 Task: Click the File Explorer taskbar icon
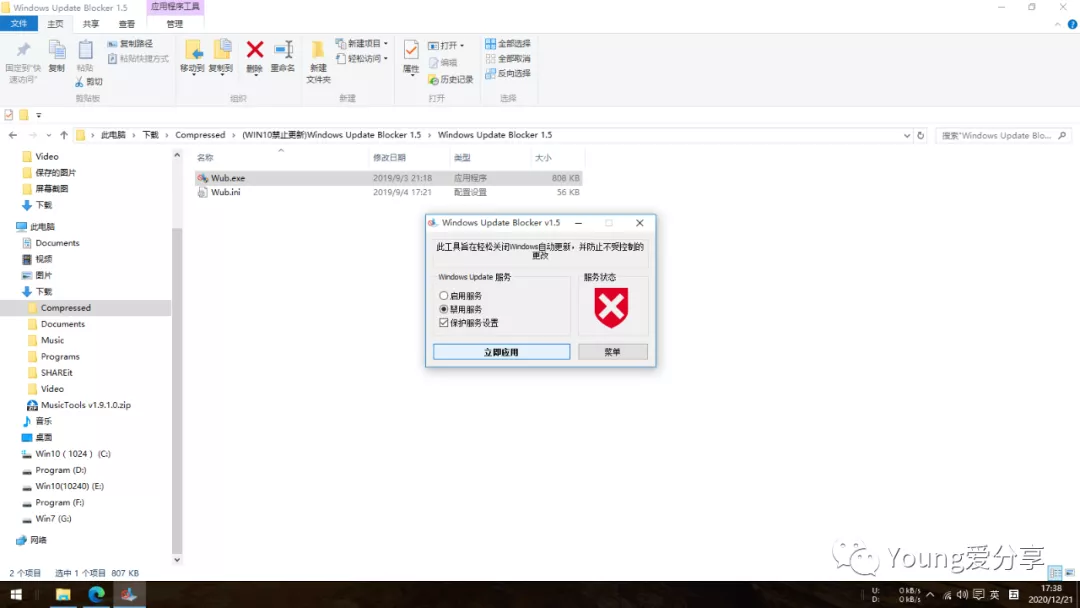tap(63, 594)
